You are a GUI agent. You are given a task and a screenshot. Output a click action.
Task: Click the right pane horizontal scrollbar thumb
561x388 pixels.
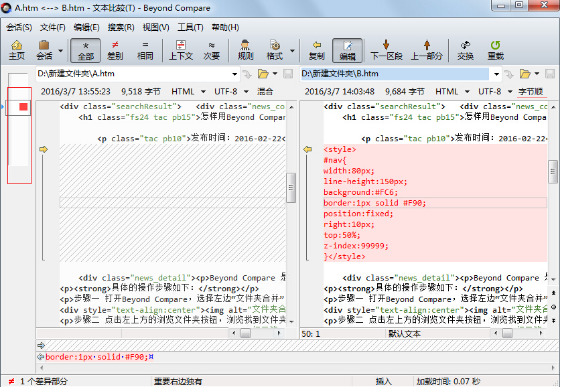click(507, 334)
